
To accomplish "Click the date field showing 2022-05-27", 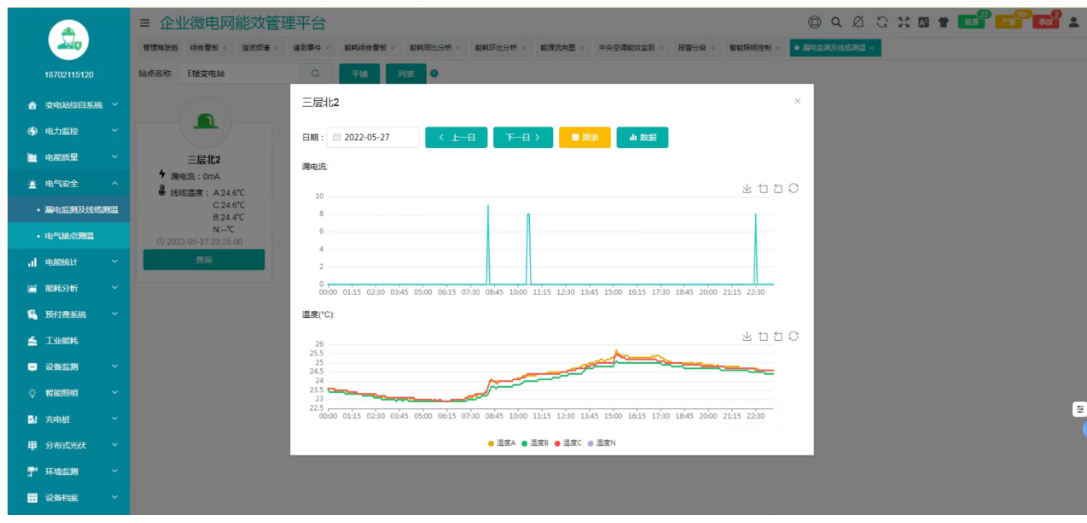I will pos(374,137).
